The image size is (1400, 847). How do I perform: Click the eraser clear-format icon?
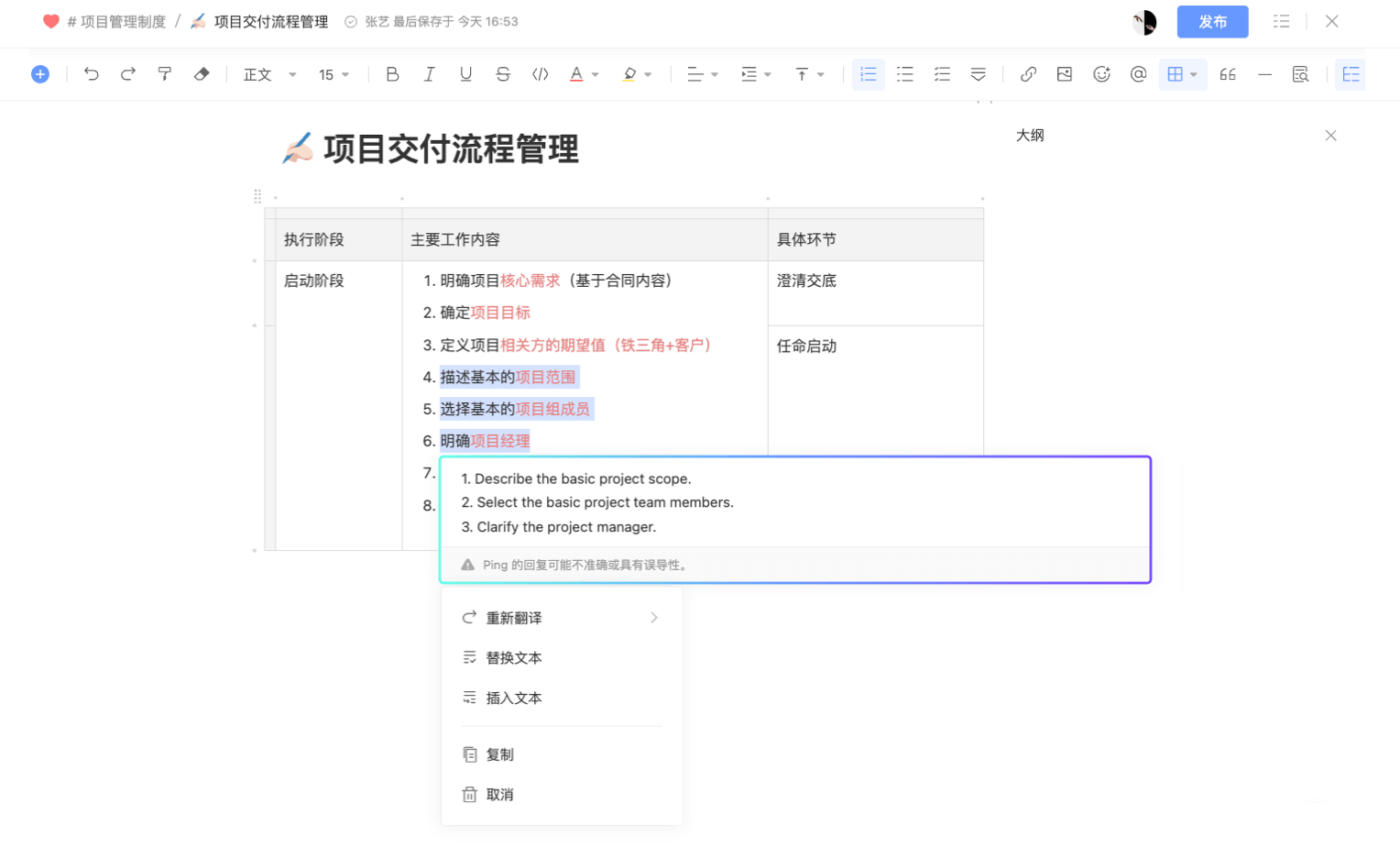(x=202, y=74)
